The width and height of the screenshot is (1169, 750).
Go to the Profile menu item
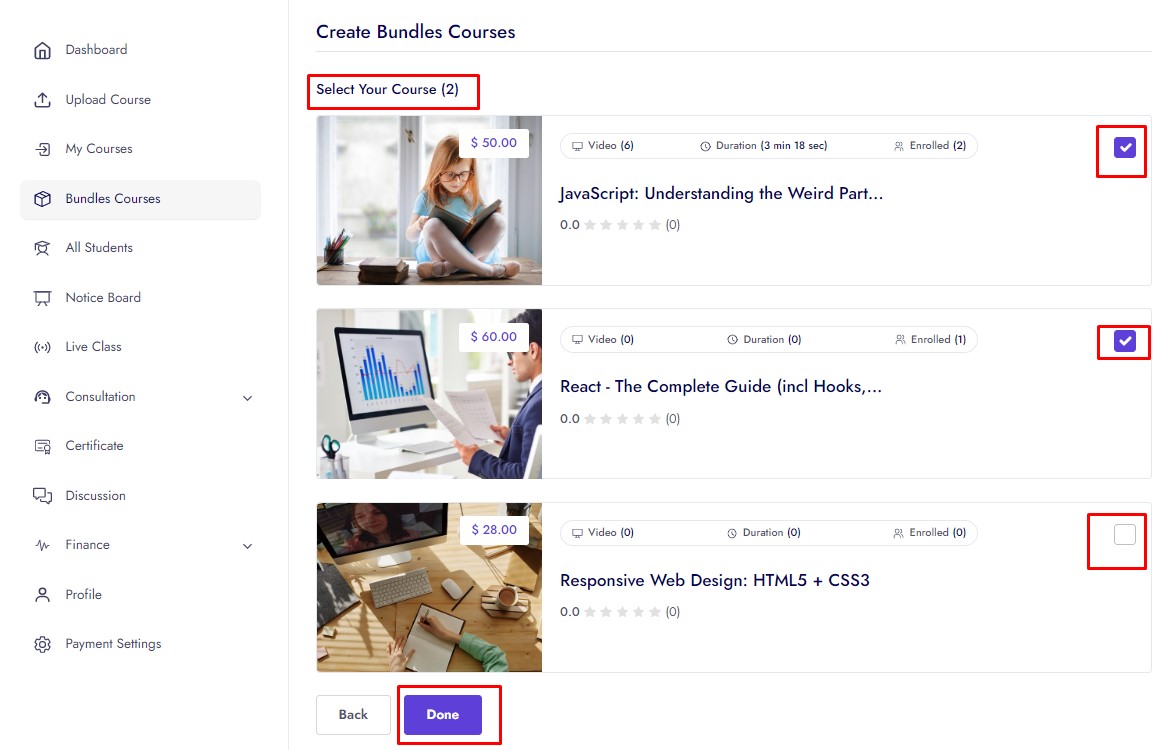point(84,595)
